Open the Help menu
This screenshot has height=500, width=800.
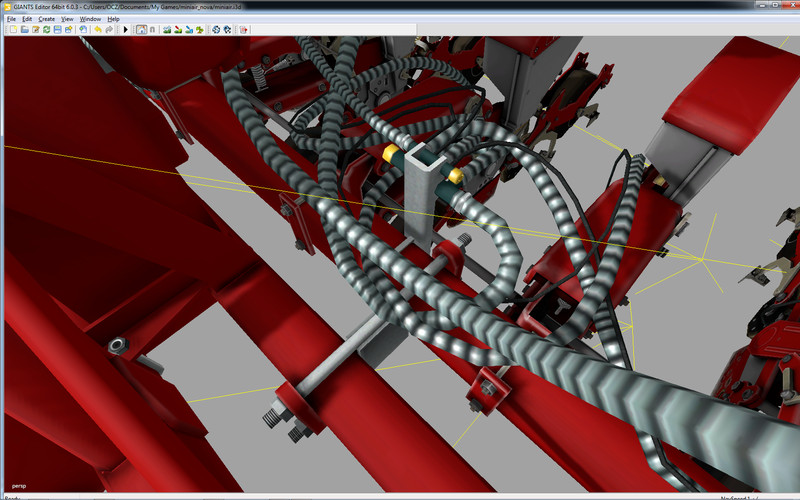click(x=113, y=19)
